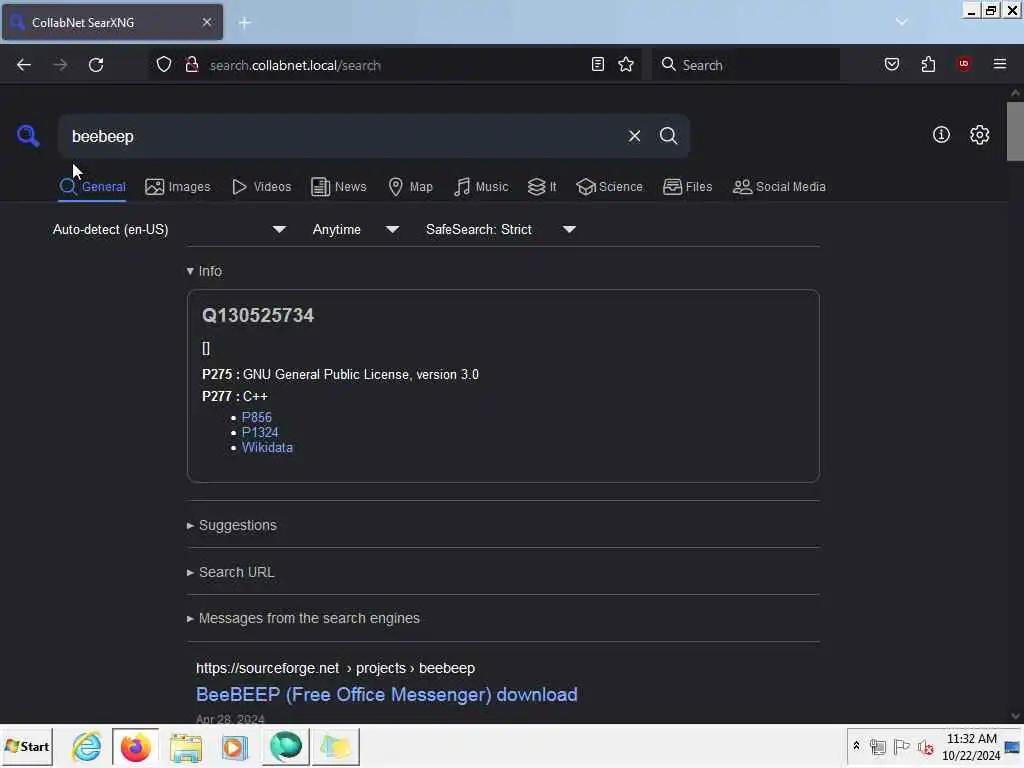Open the About info icon
Image resolution: width=1024 pixels, height=768 pixels.
pos(941,135)
